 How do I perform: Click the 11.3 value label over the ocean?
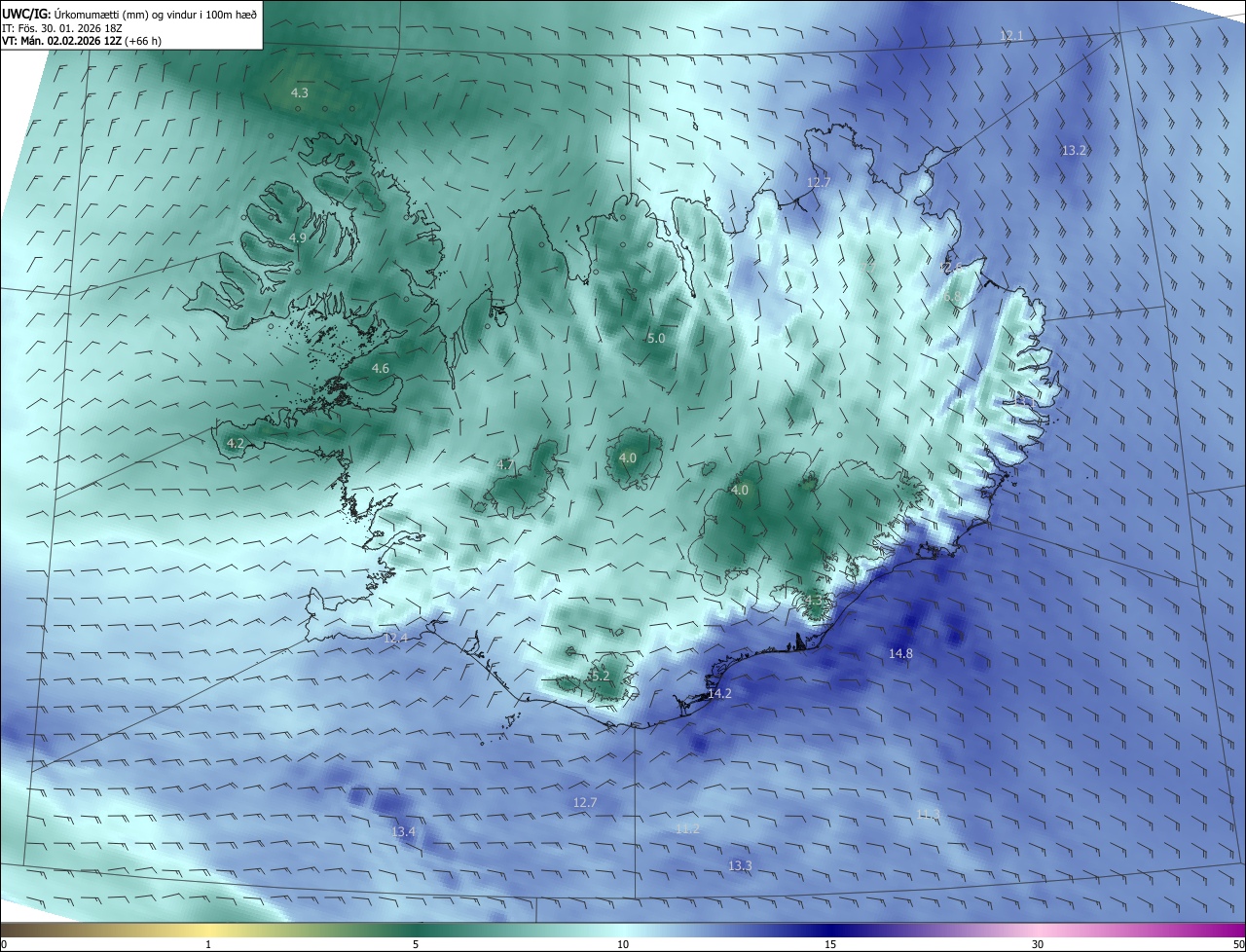[x=929, y=814]
